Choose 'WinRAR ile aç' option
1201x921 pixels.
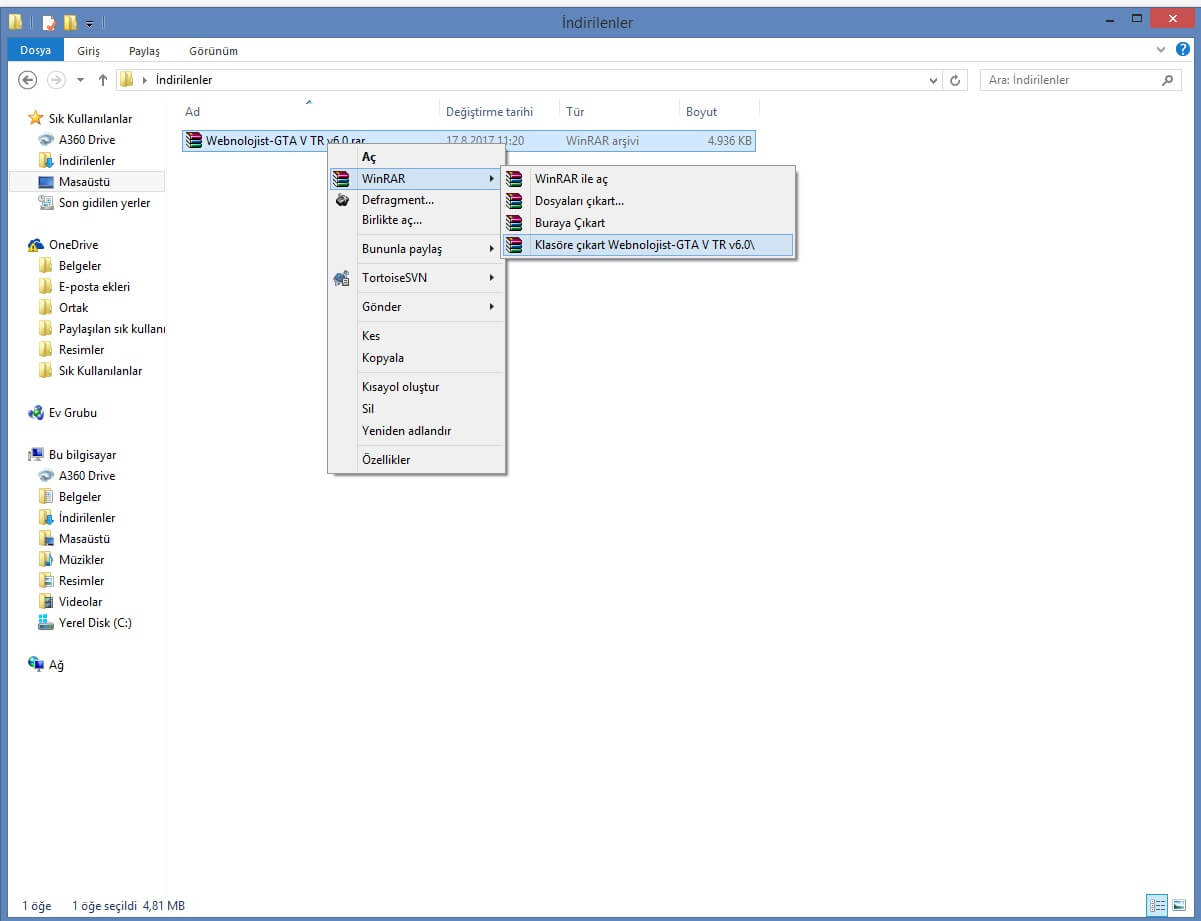(648, 179)
